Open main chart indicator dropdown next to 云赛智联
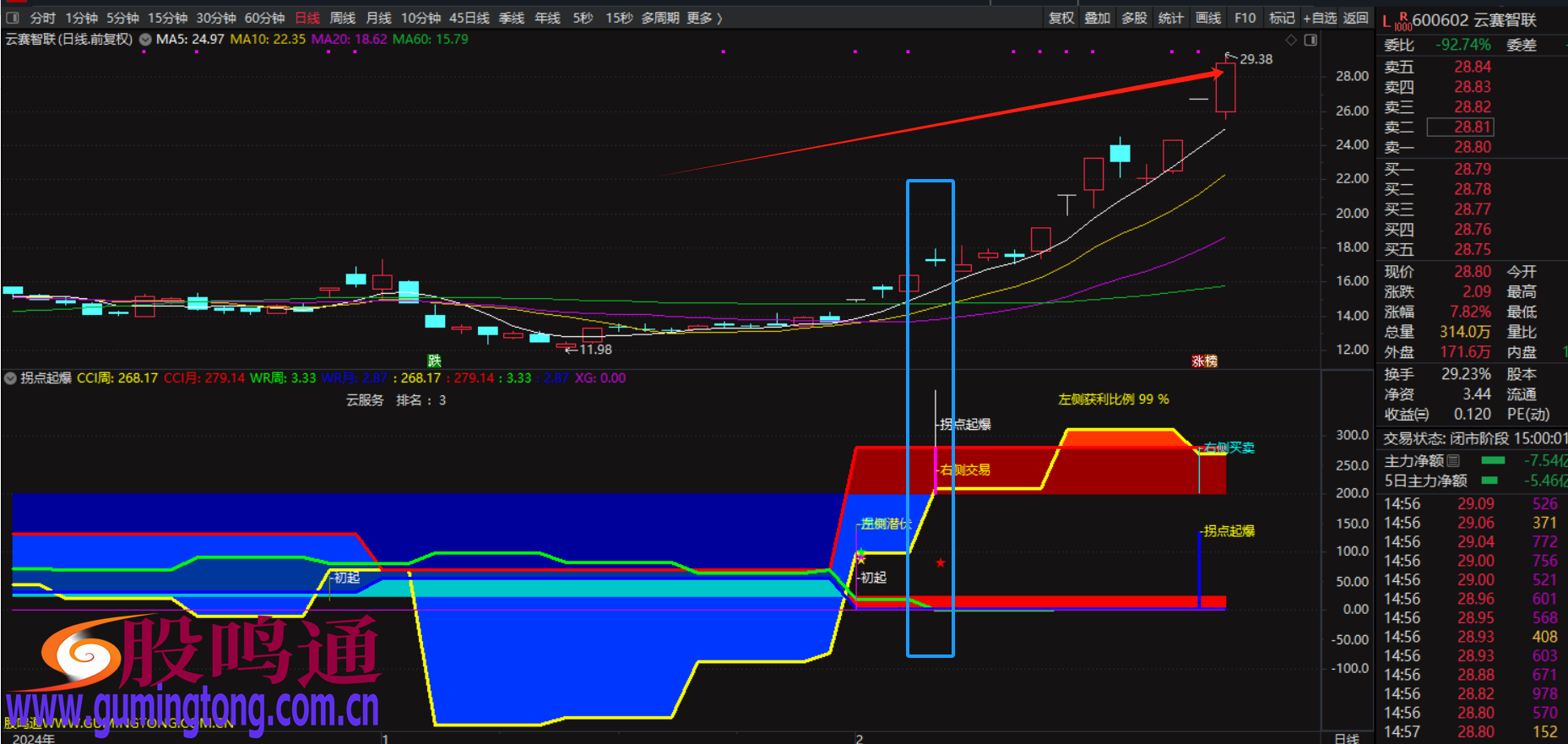This screenshot has width=1568, height=744. [145, 40]
